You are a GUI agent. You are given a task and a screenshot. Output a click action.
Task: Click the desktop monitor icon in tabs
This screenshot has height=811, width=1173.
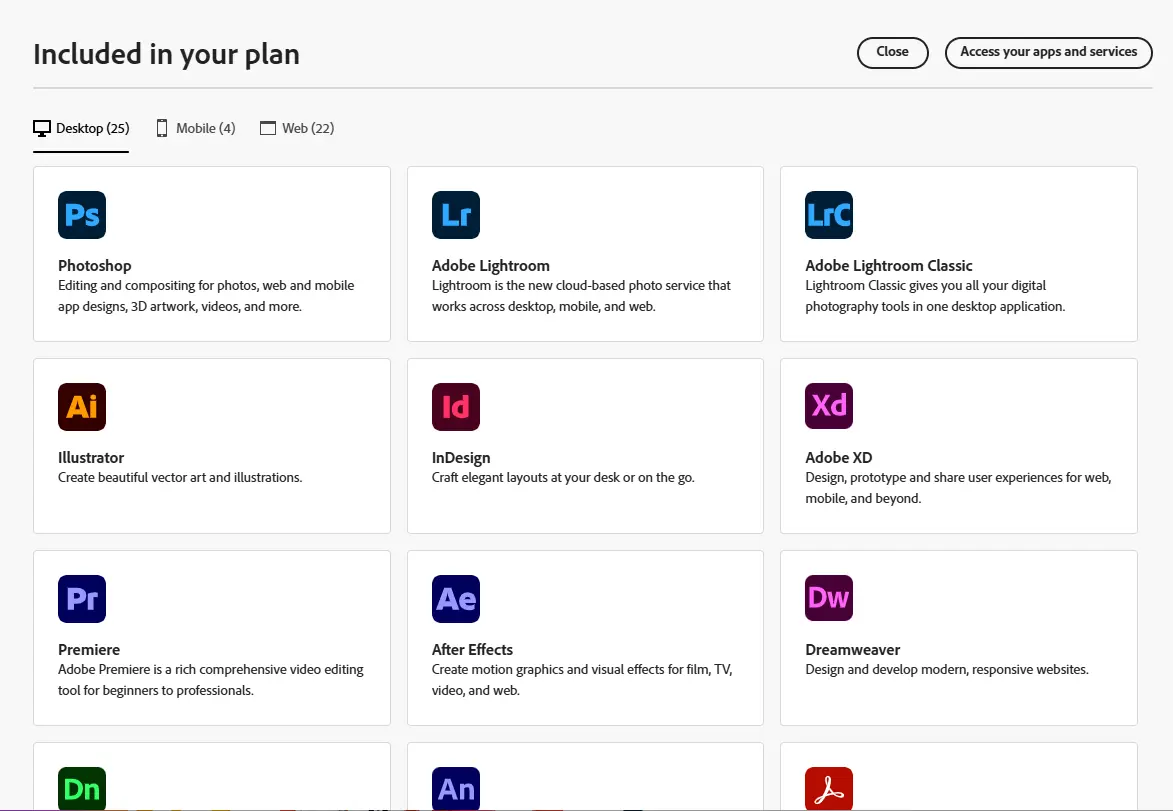[x=42, y=129]
